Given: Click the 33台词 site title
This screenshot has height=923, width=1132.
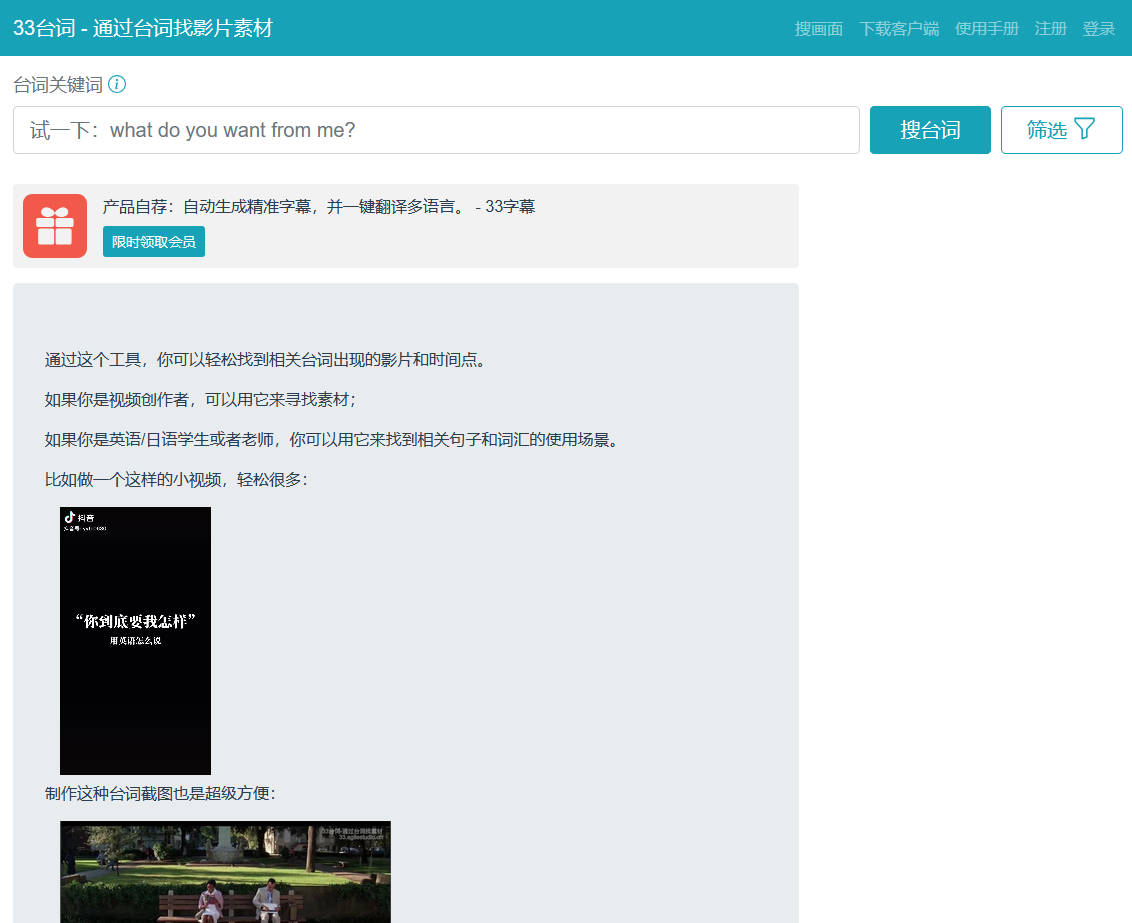Looking at the screenshot, I should pyautogui.click(x=142, y=28).
